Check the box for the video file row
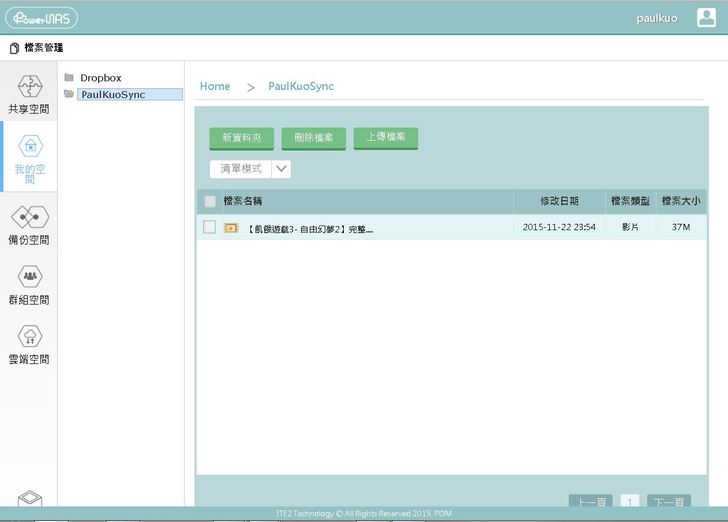 209,227
